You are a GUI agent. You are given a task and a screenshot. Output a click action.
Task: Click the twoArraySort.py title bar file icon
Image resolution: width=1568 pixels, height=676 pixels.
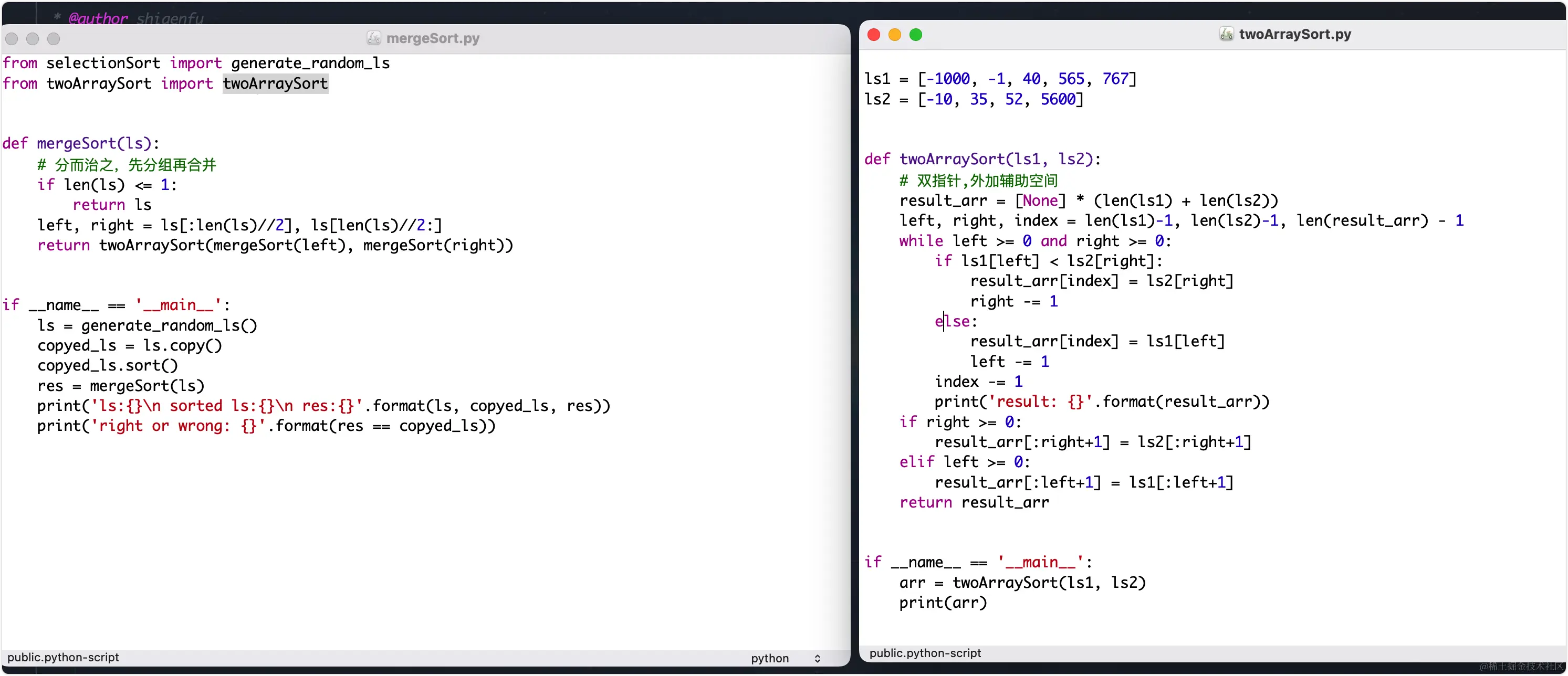pos(1226,34)
